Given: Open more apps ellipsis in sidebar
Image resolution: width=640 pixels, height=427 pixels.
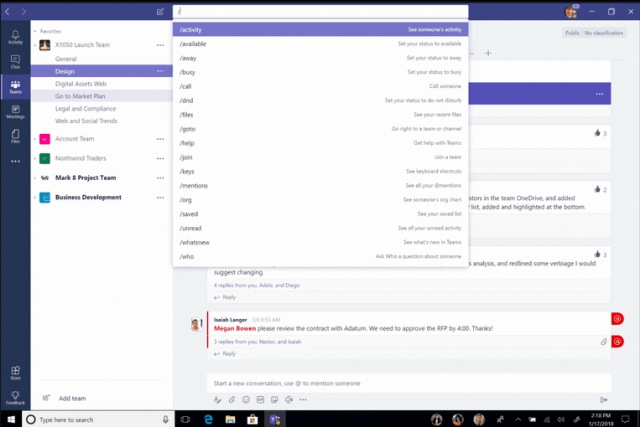Looking at the screenshot, I should [15, 161].
